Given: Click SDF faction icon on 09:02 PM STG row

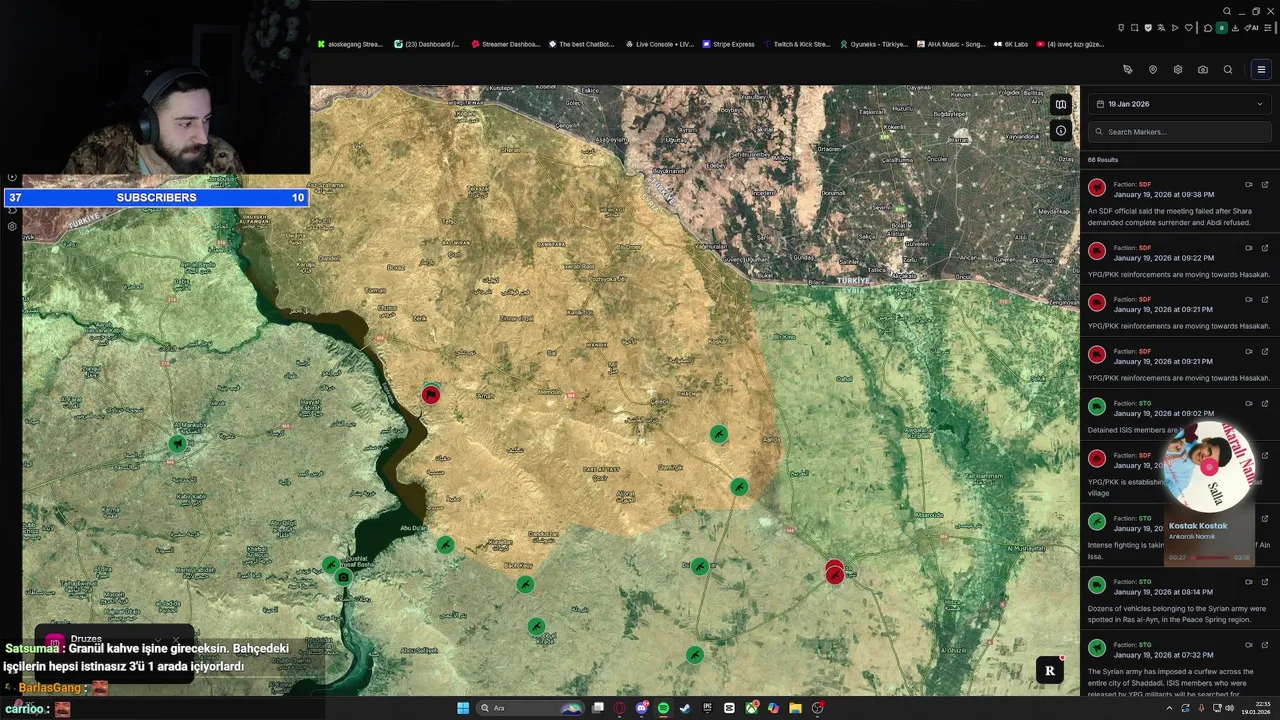Looking at the screenshot, I should point(1097,407).
